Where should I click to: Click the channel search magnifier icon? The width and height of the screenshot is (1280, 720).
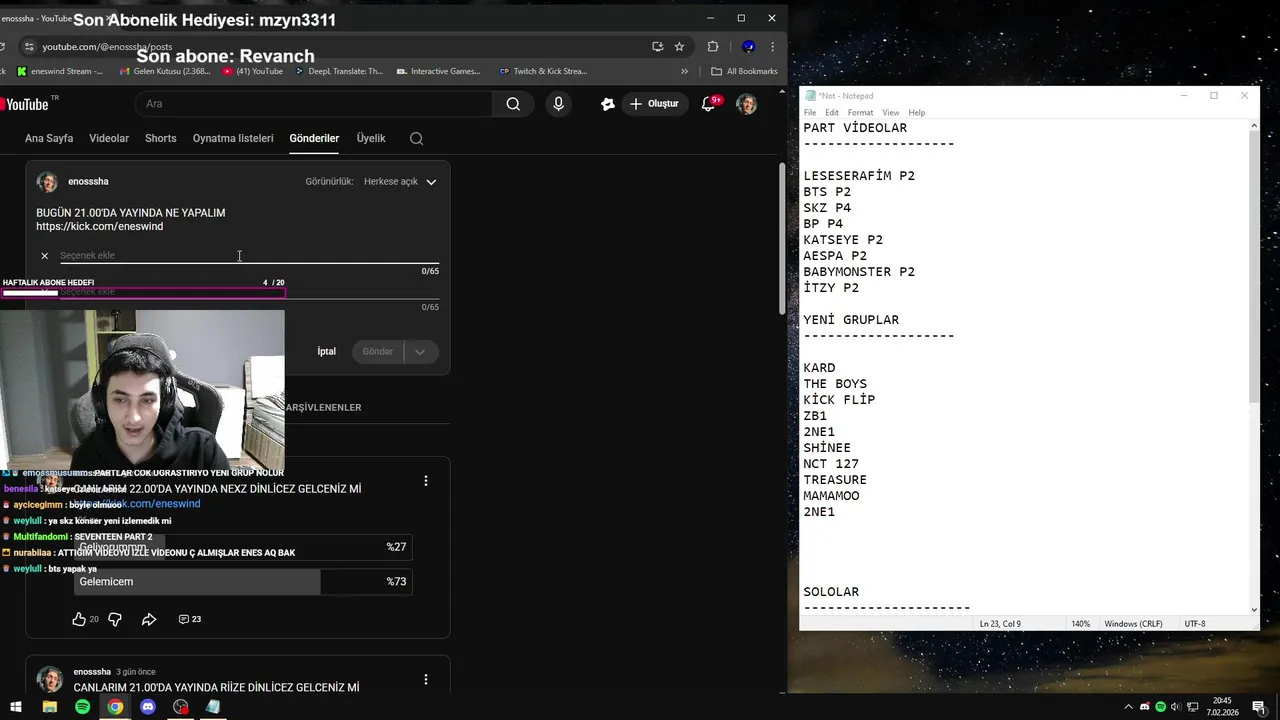coord(417,138)
